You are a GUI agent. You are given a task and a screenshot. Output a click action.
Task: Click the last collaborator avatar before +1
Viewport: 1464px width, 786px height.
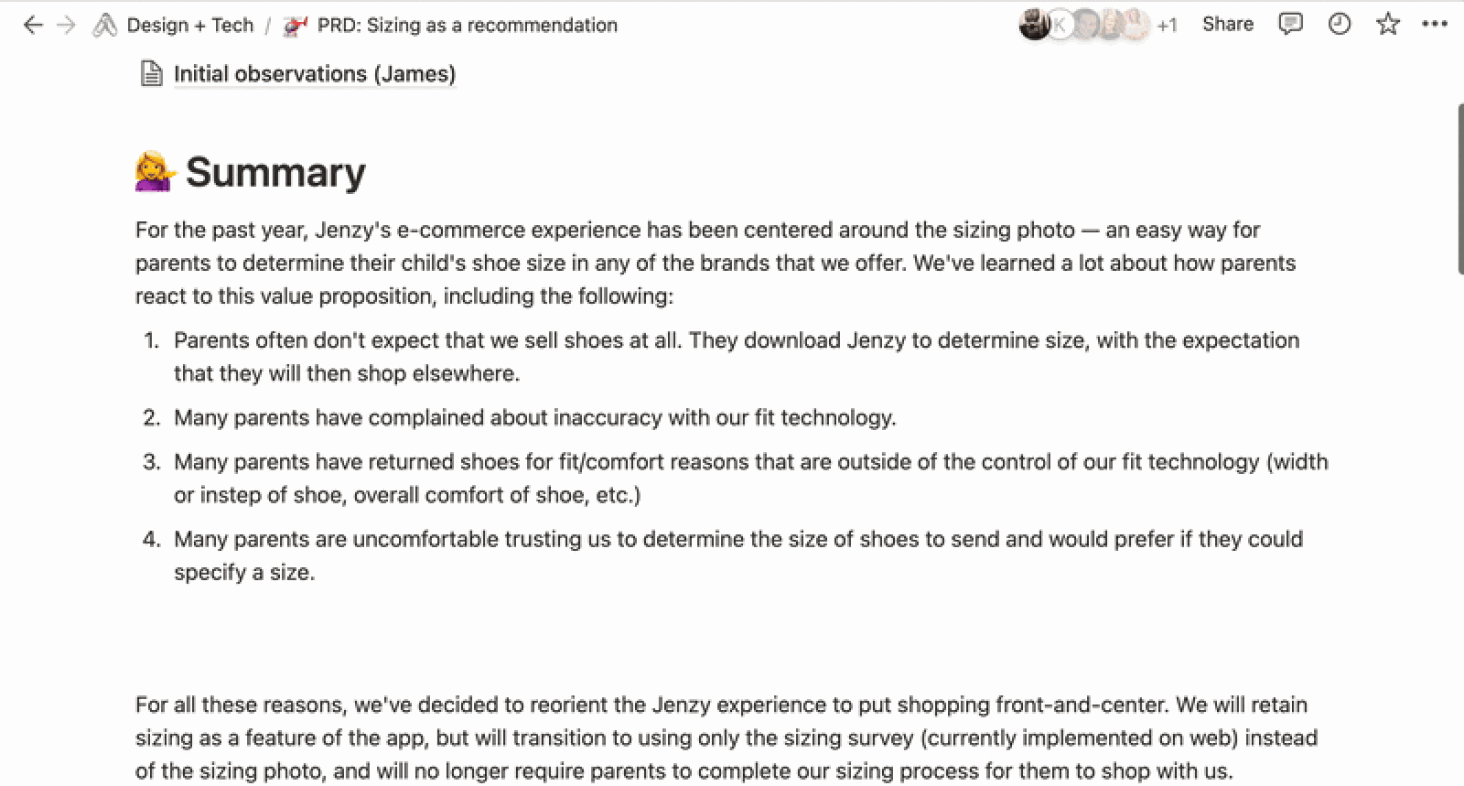point(1135,25)
